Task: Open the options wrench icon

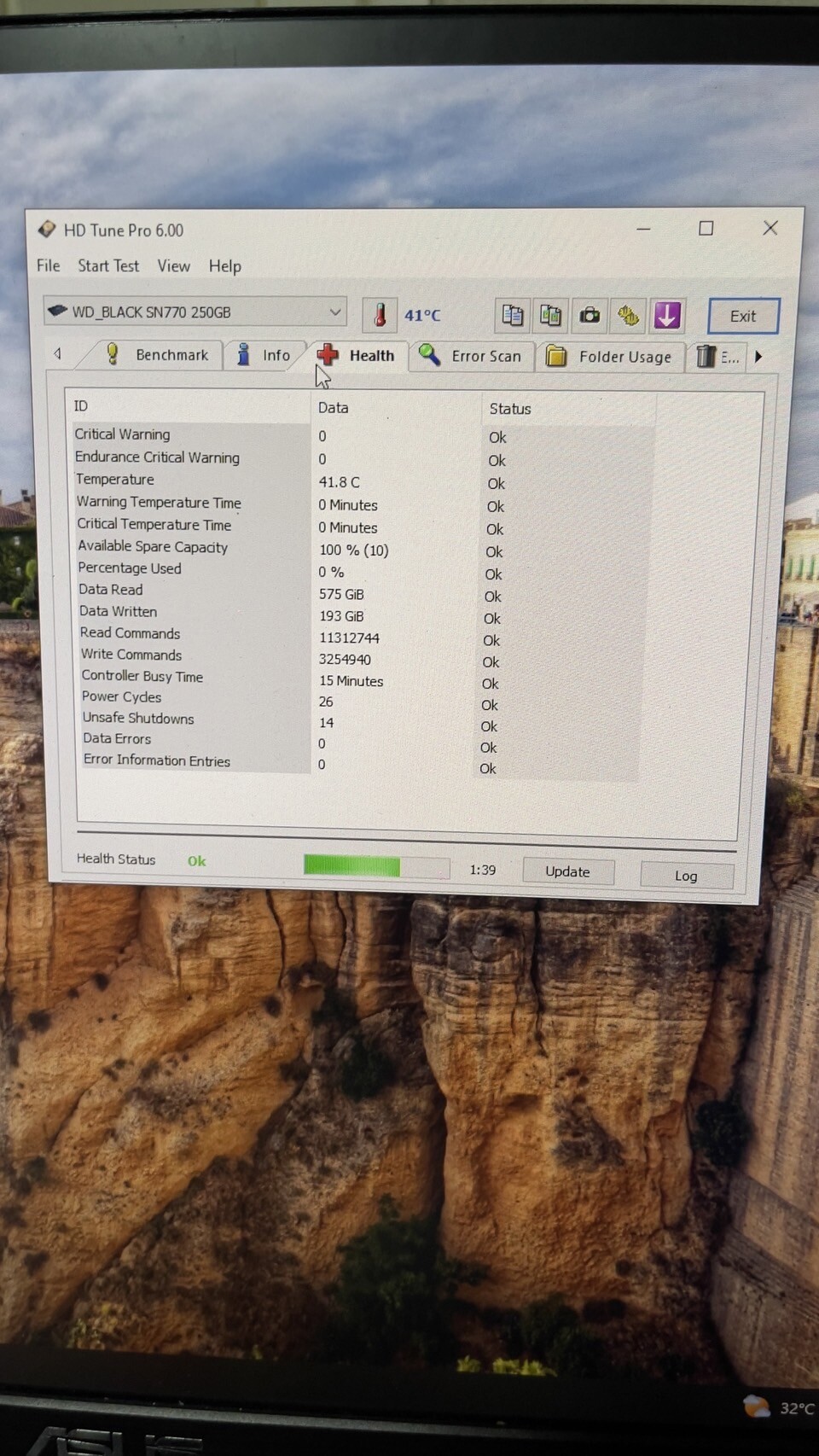Action: pos(628,316)
